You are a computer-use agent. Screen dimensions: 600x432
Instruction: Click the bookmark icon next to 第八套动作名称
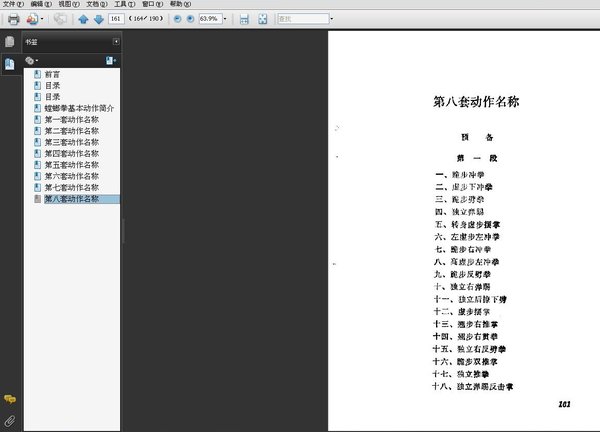tap(38, 199)
